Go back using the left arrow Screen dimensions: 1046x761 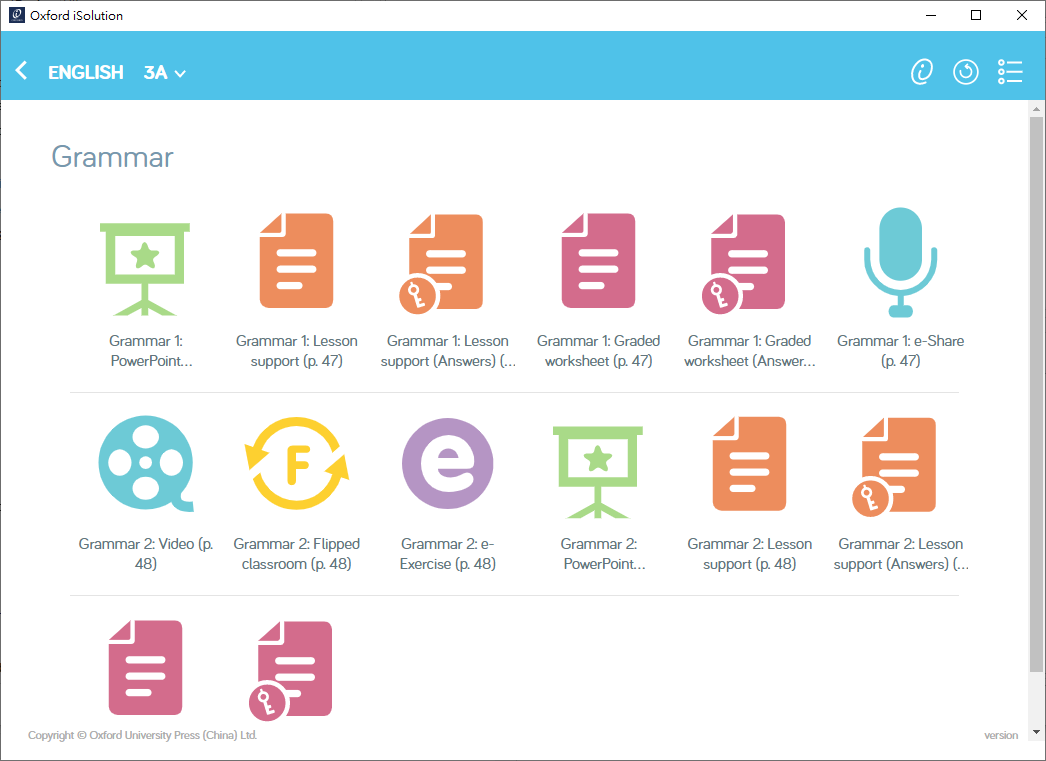21,71
